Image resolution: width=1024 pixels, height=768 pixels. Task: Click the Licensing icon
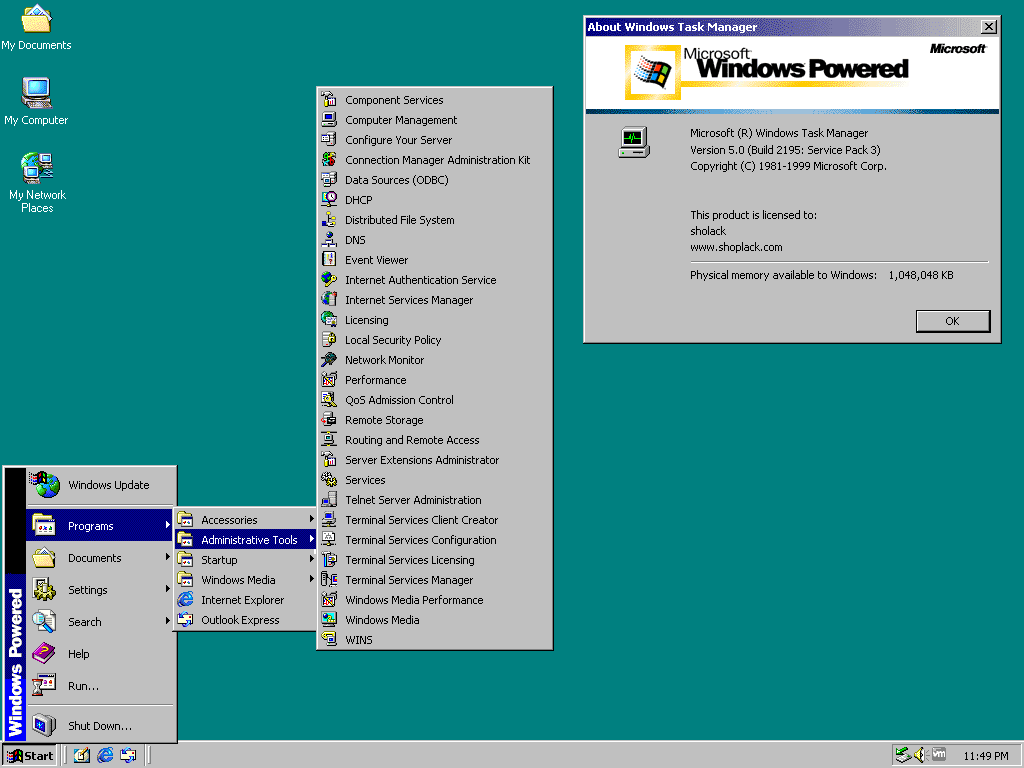tap(329, 320)
